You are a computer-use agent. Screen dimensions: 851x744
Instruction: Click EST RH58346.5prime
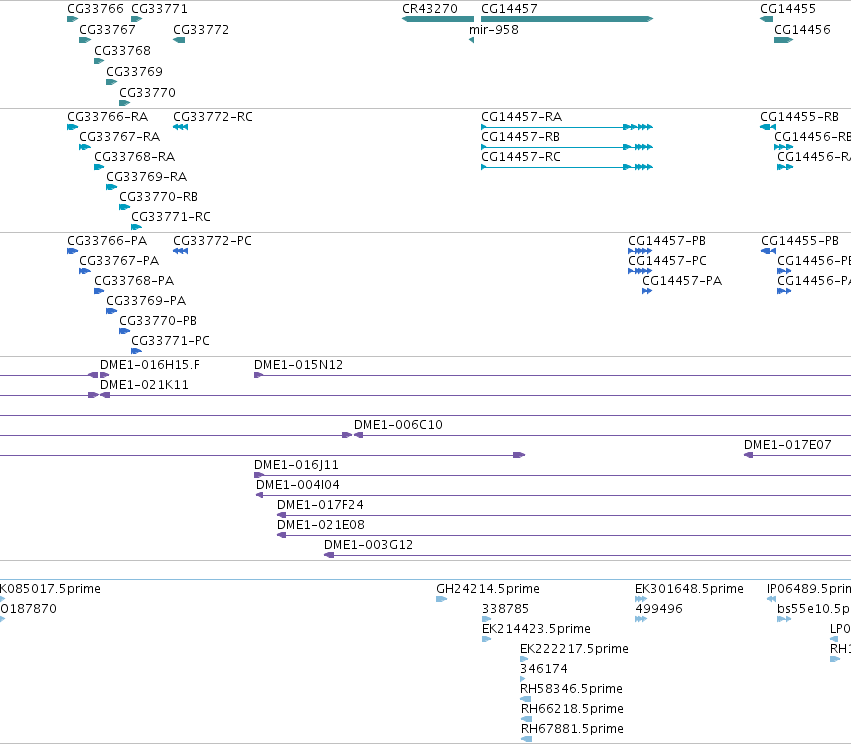click(x=571, y=690)
